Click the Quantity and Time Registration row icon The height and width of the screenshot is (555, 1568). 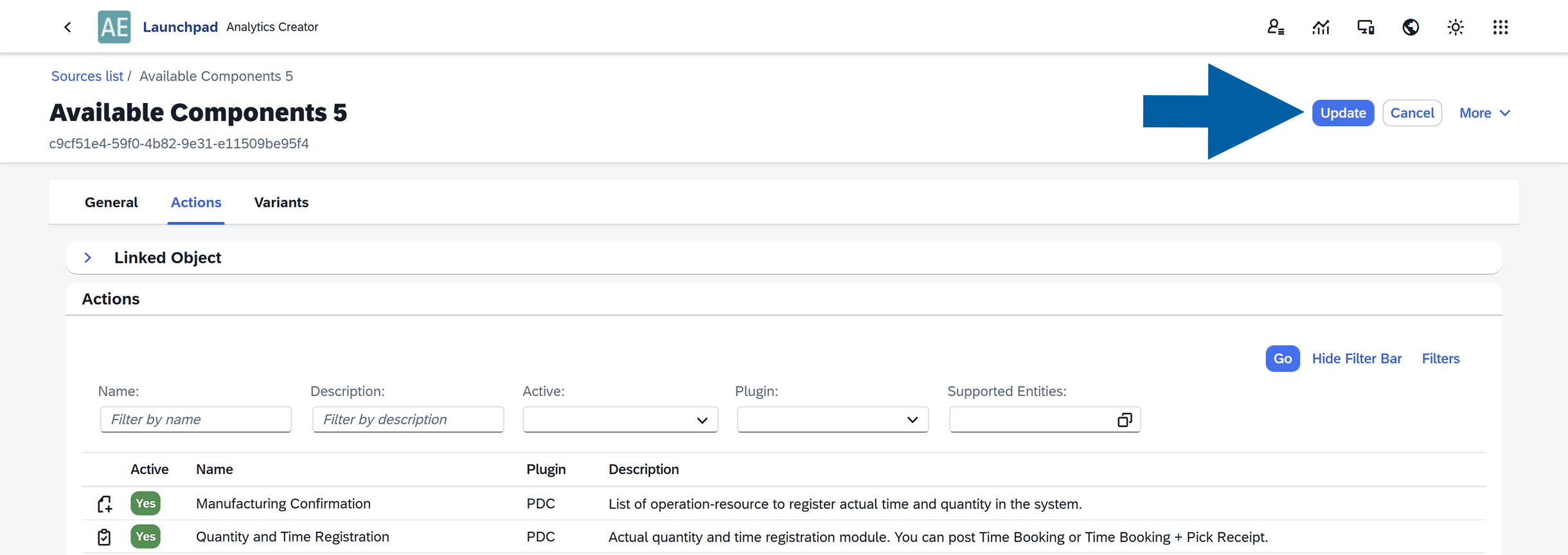tap(104, 537)
